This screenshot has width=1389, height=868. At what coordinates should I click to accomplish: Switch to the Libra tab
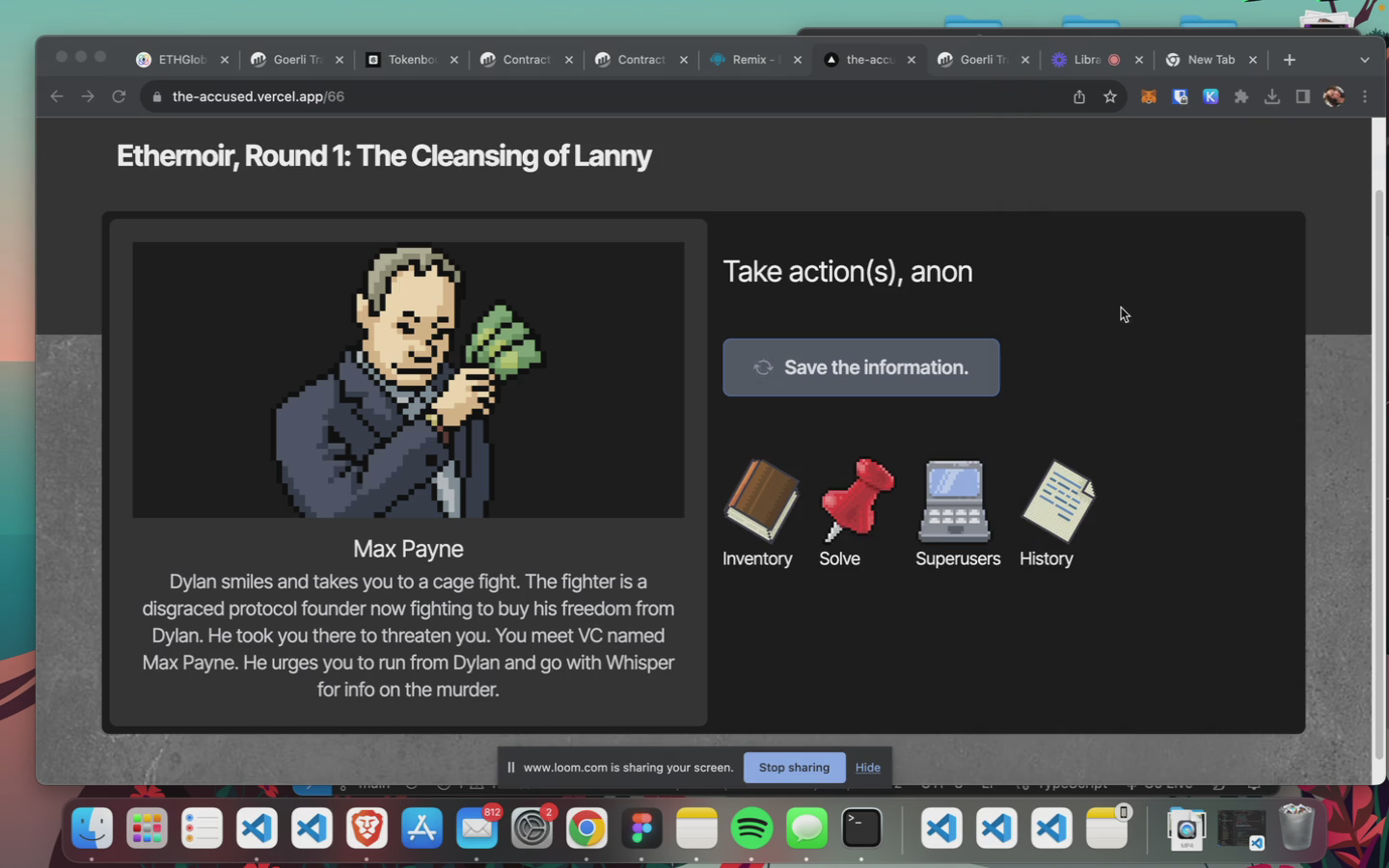[x=1098, y=60]
